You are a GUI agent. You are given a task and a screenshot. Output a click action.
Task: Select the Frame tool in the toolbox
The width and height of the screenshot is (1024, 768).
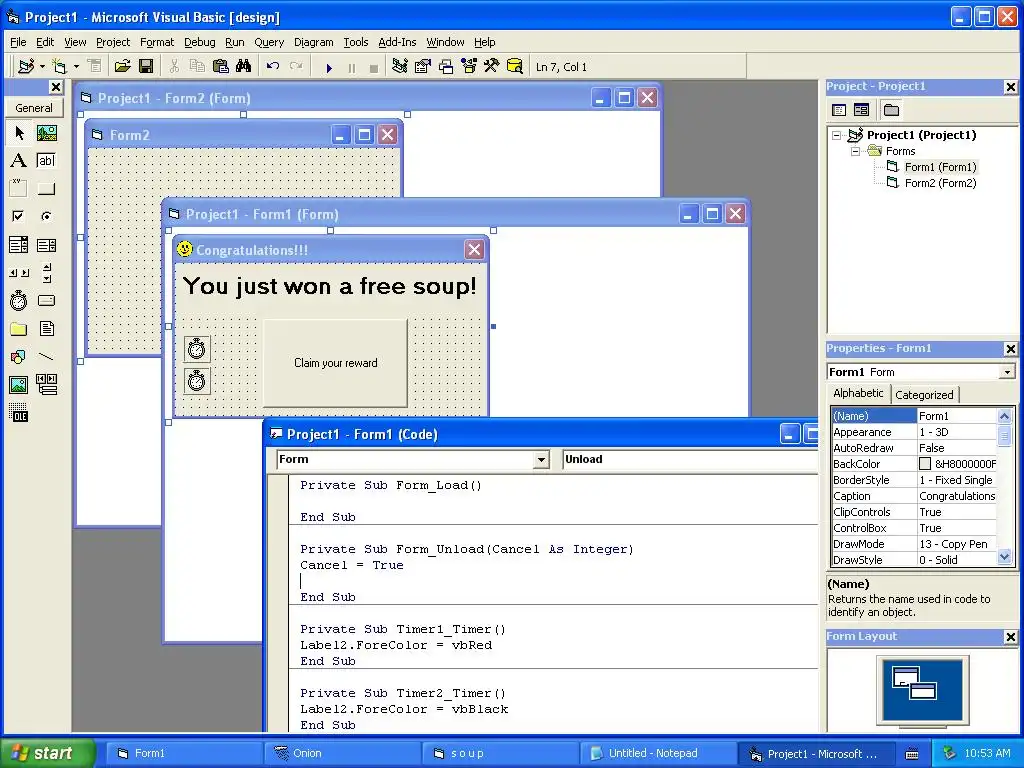19,189
